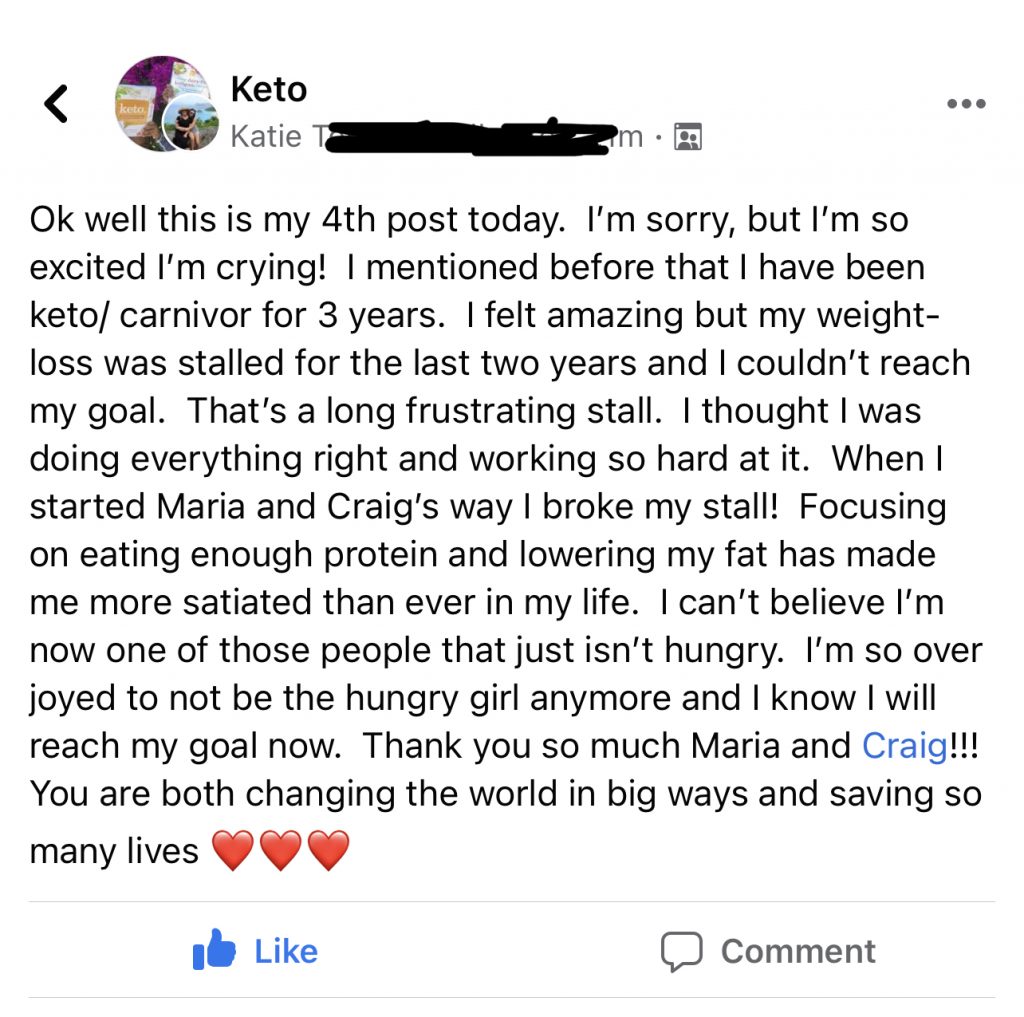Open the Keto group cover avatar
The width and height of the screenshot is (1024, 1017).
[163, 103]
